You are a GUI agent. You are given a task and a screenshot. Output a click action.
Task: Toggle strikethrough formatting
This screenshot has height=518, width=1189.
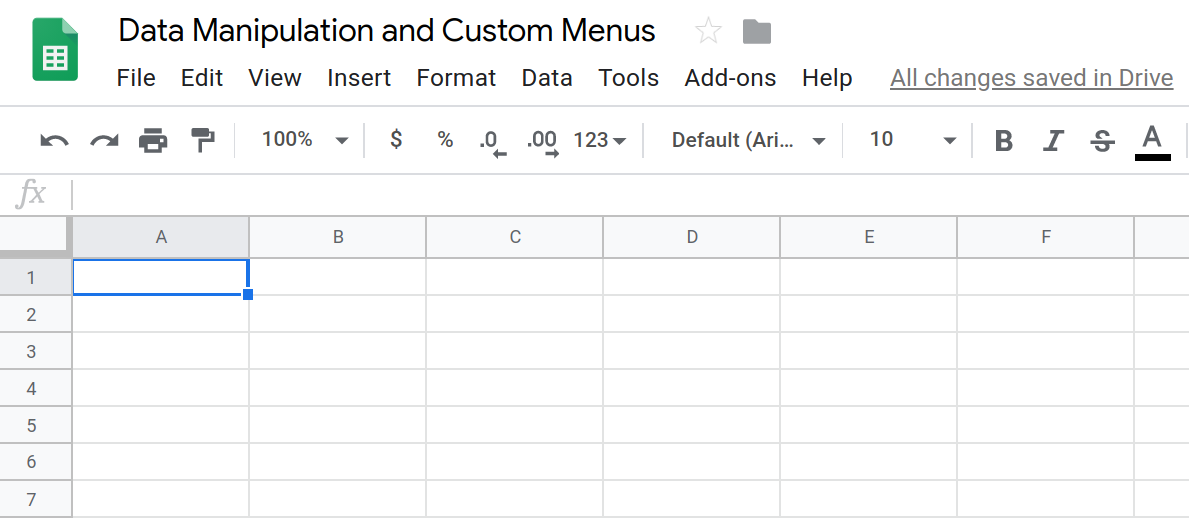1103,141
